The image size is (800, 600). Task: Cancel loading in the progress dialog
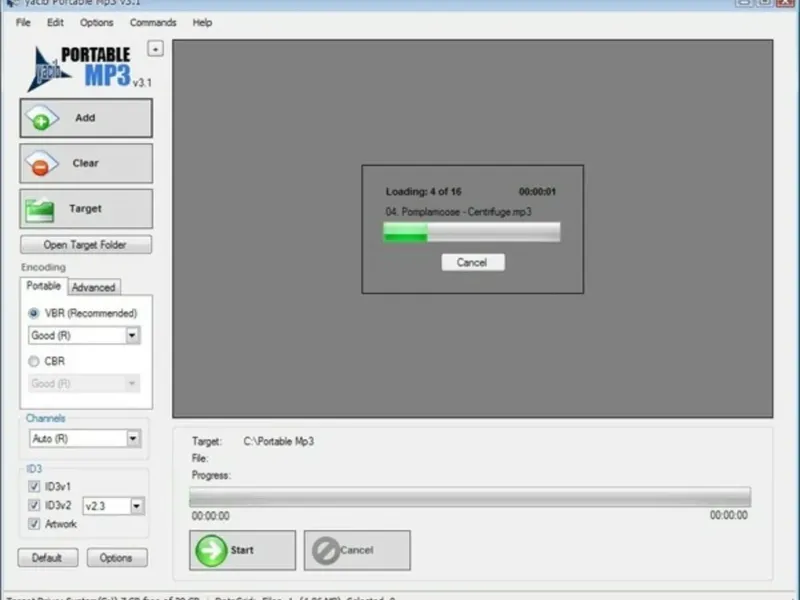tap(472, 262)
